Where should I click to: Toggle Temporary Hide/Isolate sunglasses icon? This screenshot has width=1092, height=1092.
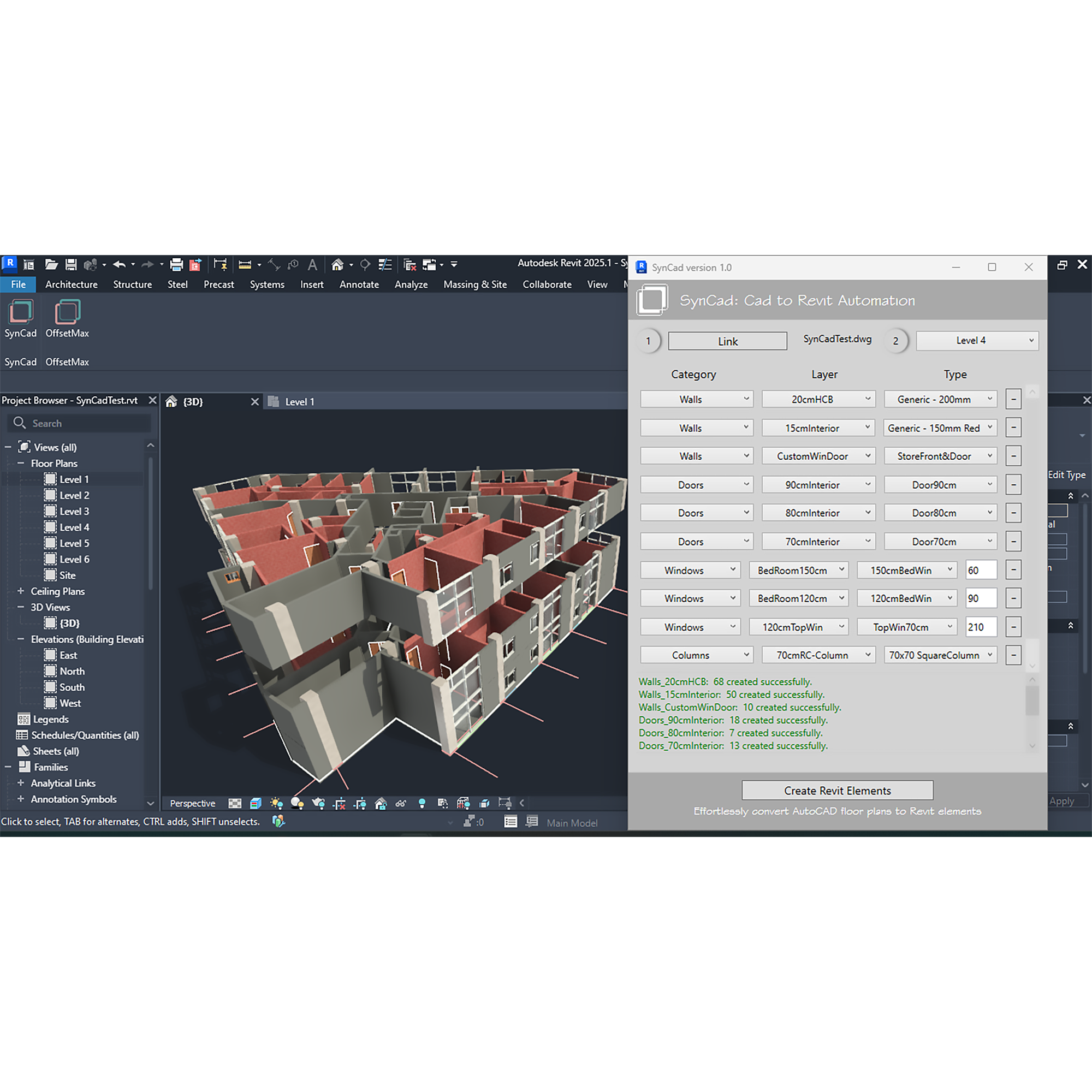click(401, 803)
